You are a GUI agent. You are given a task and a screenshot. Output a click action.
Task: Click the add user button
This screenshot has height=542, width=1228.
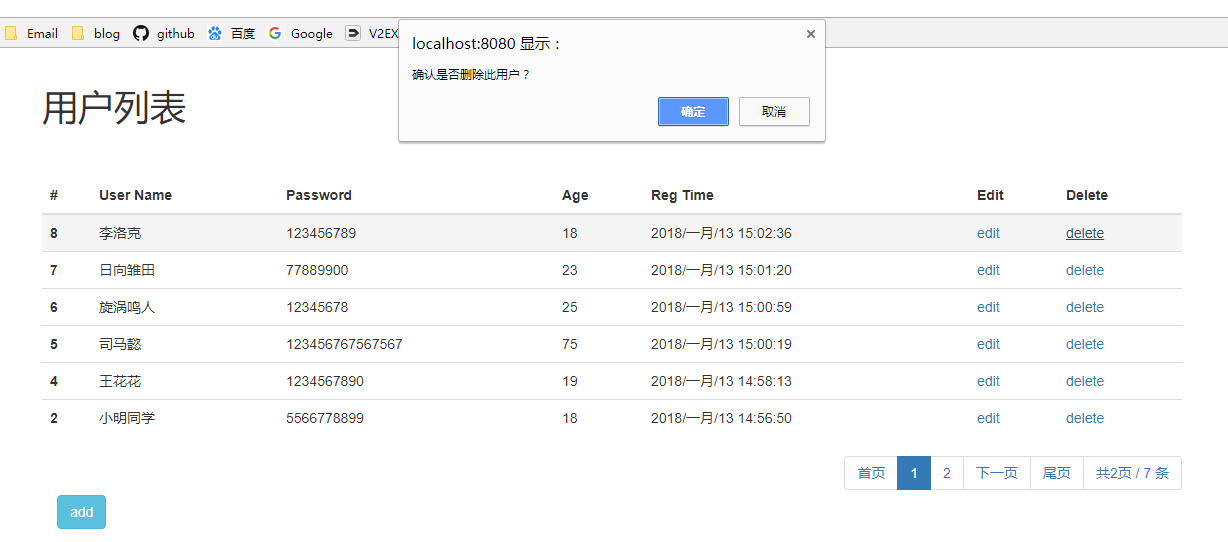[x=81, y=512]
